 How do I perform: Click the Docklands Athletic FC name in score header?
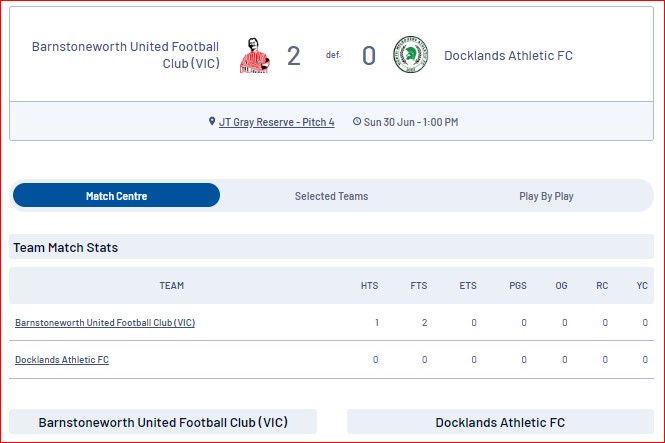coord(509,56)
